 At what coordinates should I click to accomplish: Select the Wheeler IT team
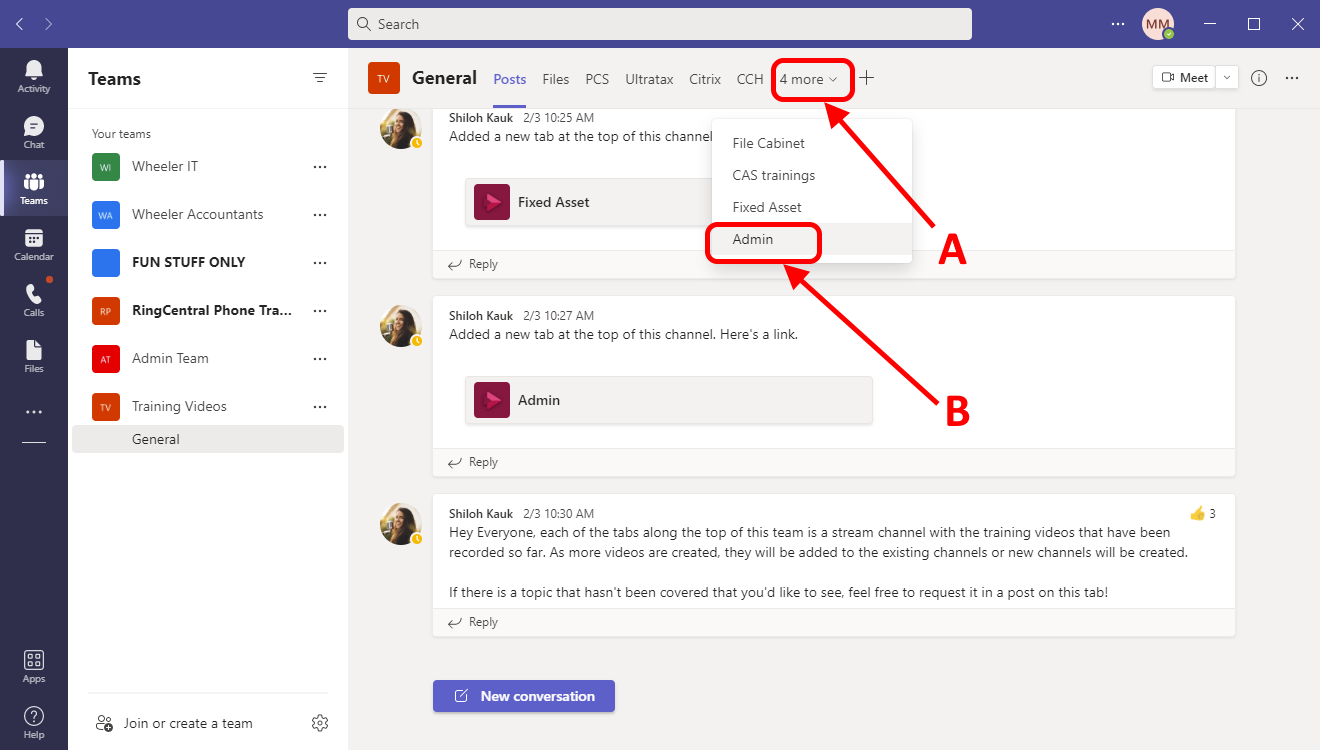coord(208,167)
